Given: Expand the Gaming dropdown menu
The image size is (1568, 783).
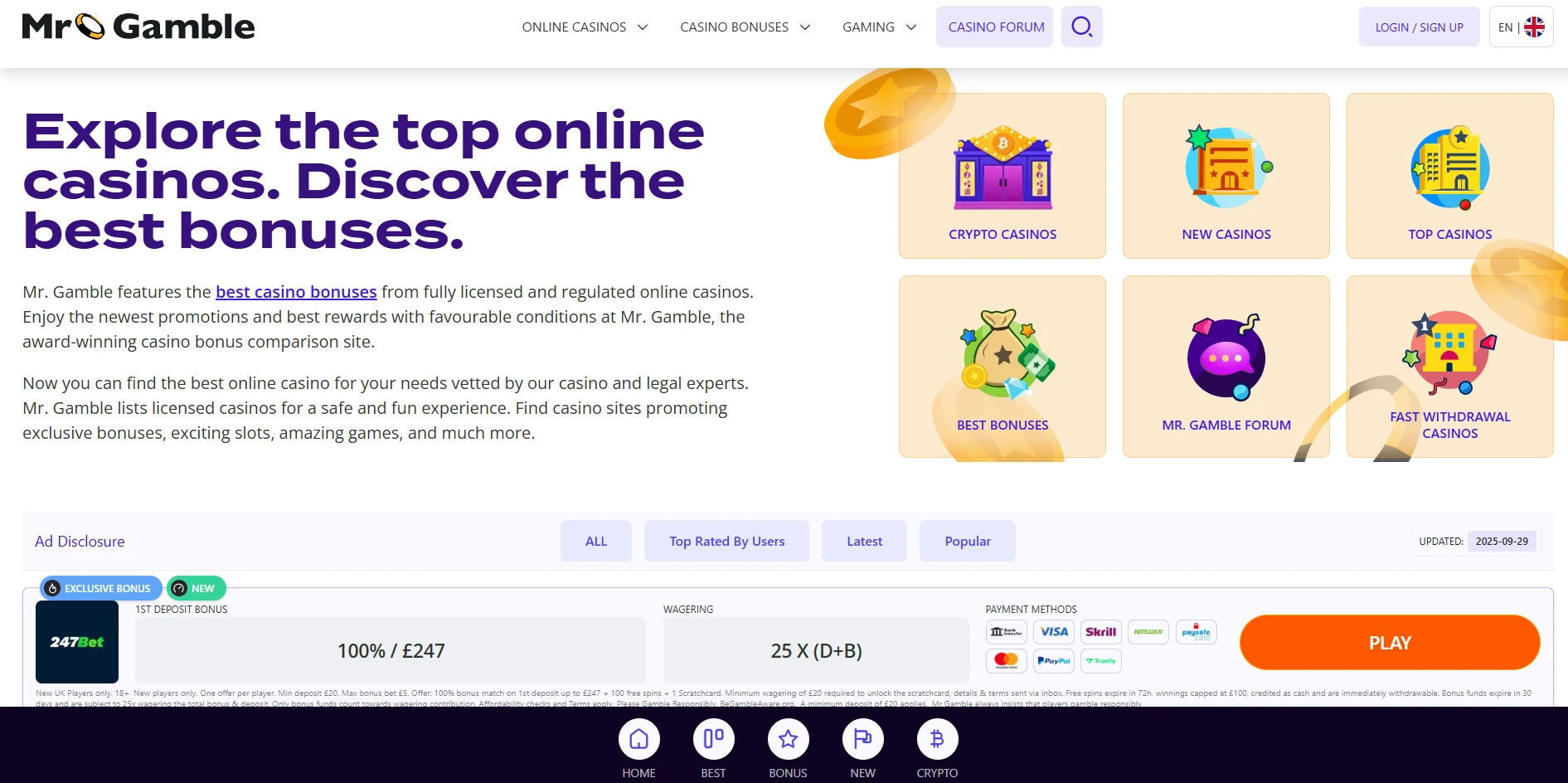Looking at the screenshot, I should click(x=879, y=27).
